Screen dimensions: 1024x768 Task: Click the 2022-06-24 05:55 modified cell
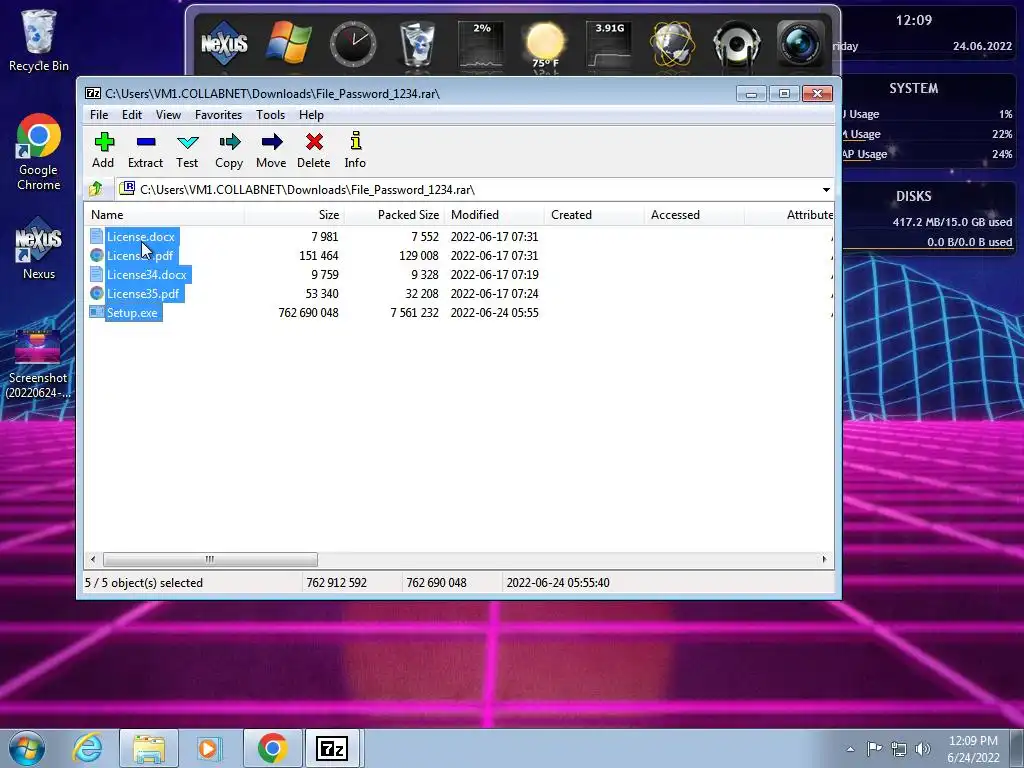coord(494,313)
